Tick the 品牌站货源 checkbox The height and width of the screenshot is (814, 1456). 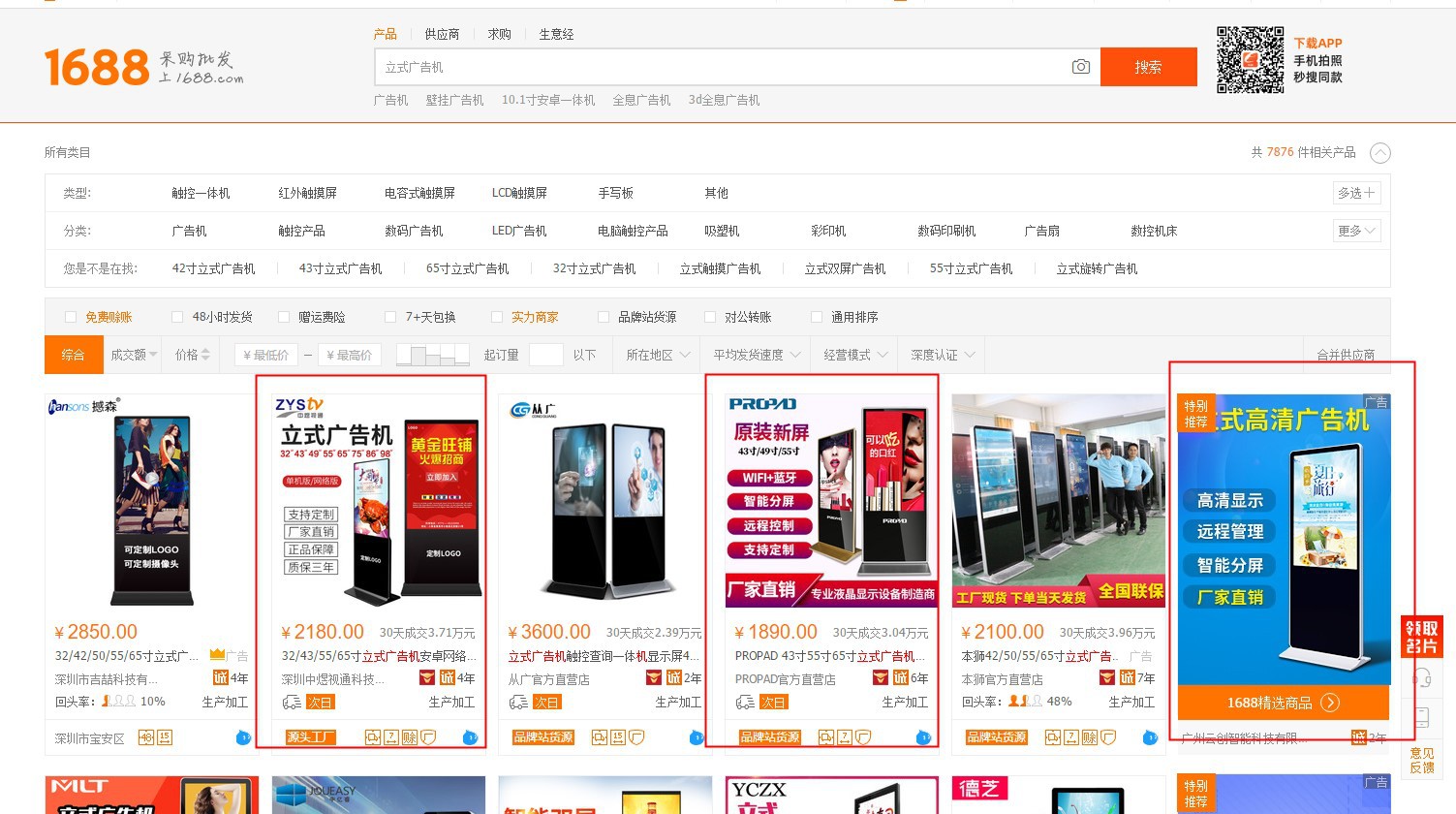[x=604, y=317]
